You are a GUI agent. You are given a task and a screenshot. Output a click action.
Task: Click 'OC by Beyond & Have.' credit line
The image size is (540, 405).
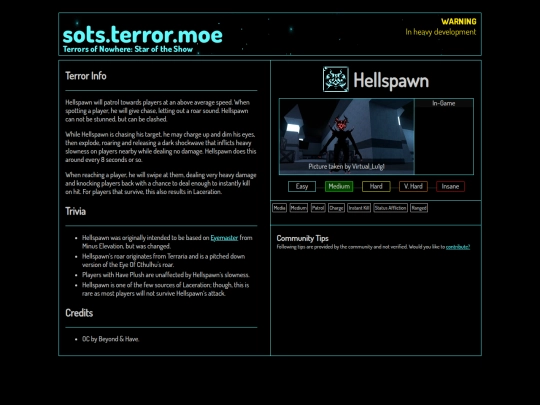pyautogui.click(x=111, y=339)
